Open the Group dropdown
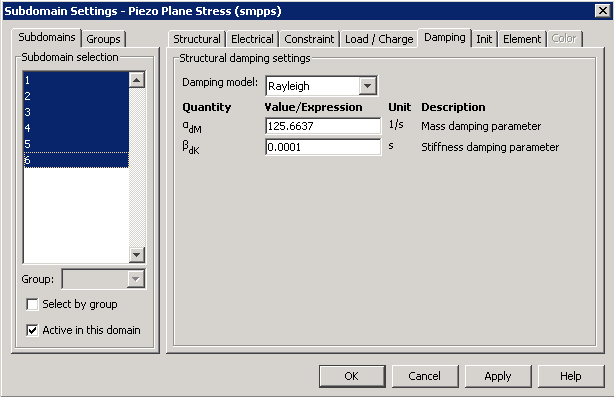 (x=104, y=279)
